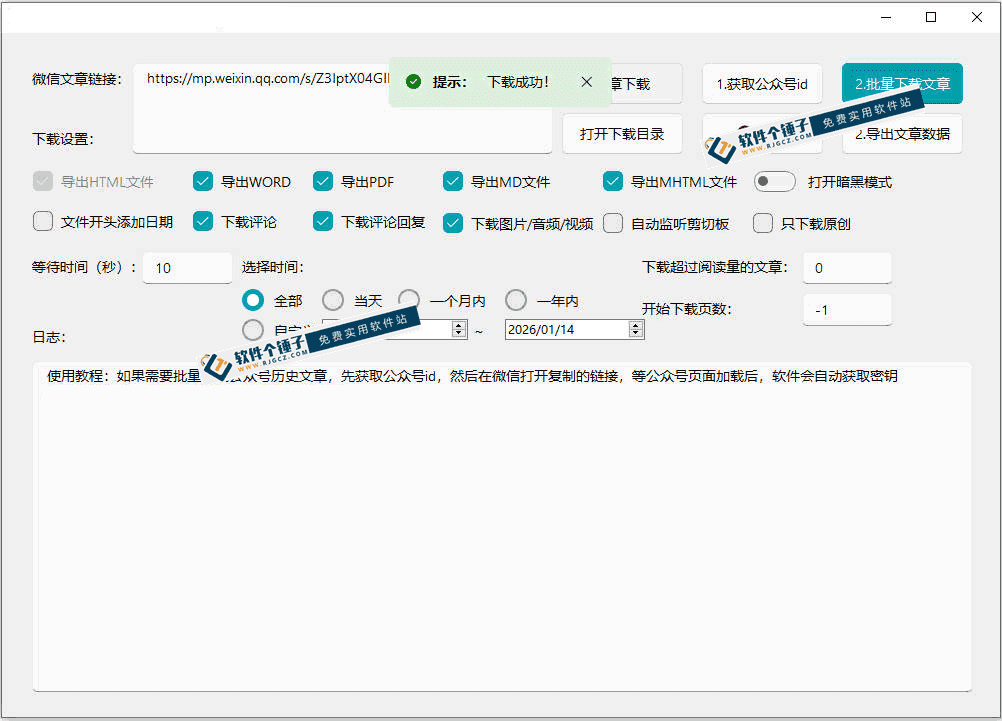The image size is (1002, 721).
Task: Enable the 自动监听剪贴板 checkbox
Action: [612, 222]
